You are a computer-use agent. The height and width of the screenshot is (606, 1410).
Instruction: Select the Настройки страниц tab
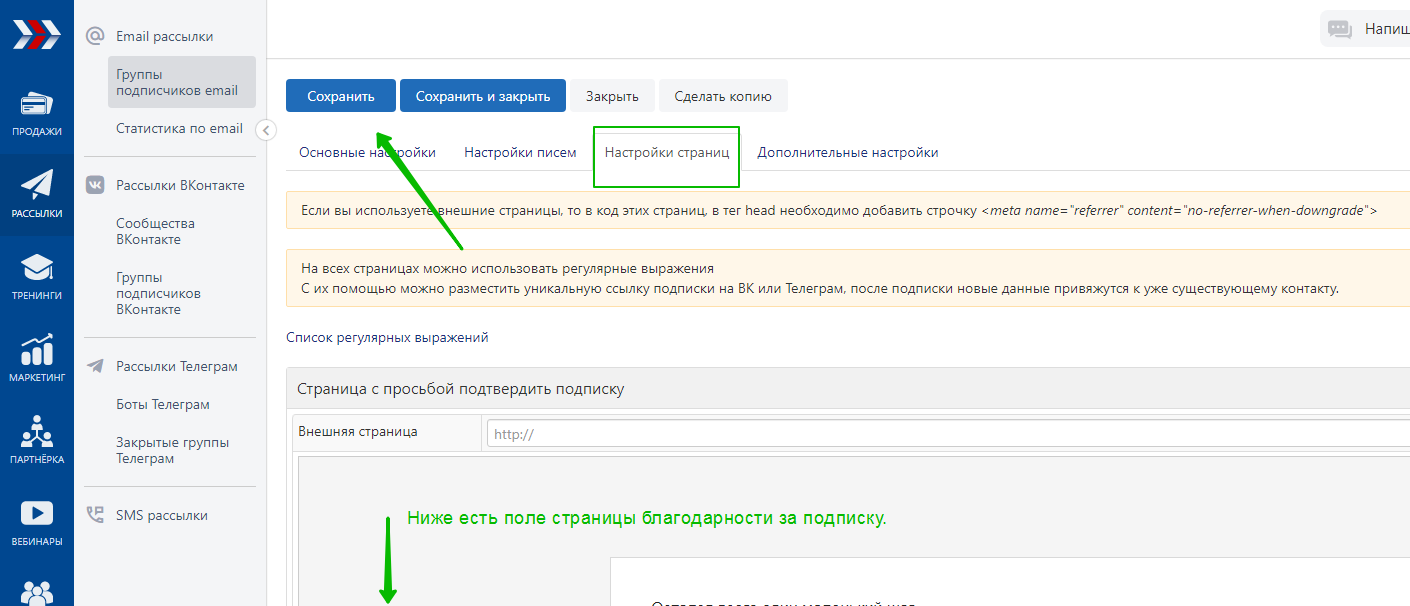point(666,153)
